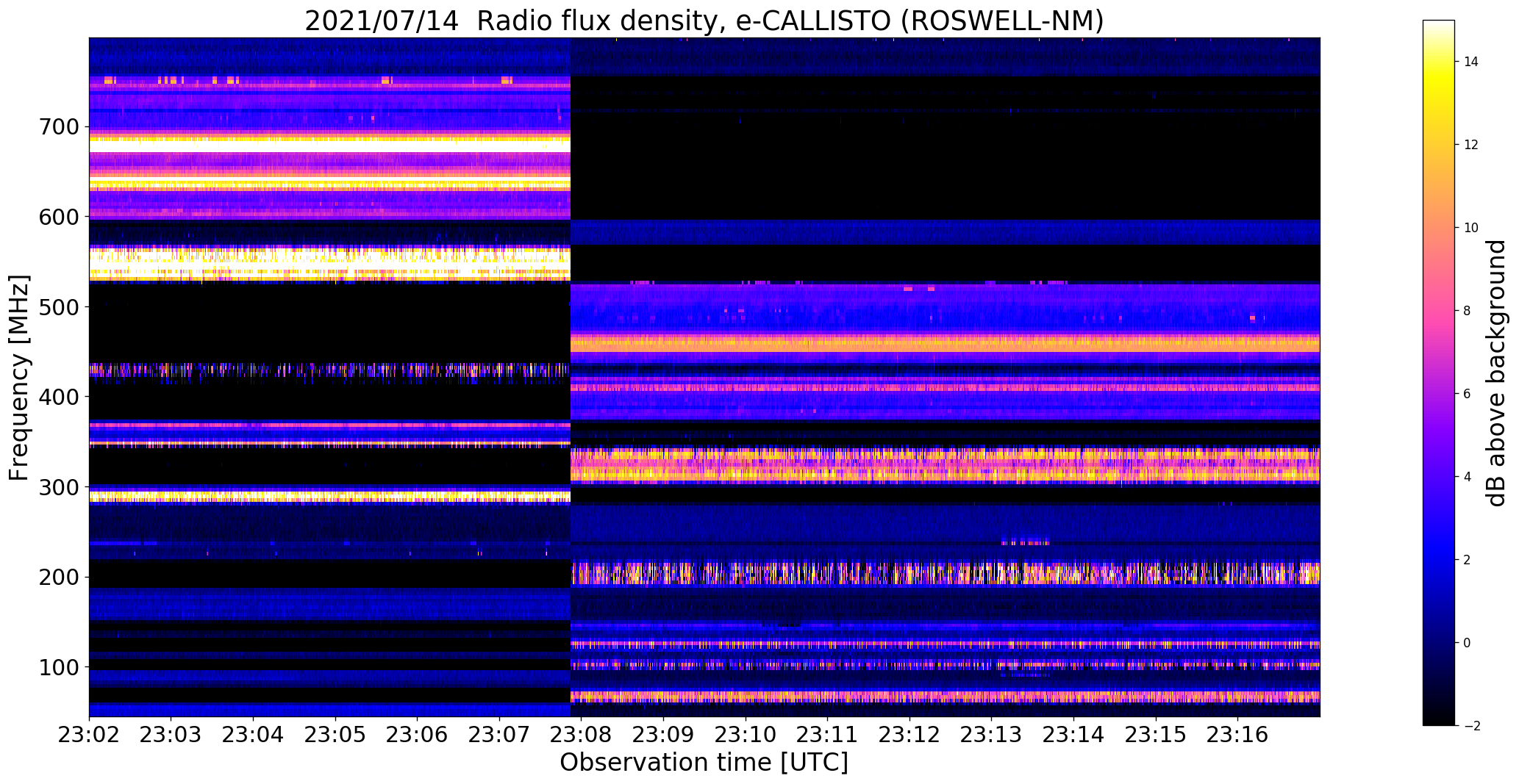Click the 'Frequency [MHz]' axis label
The height and width of the screenshot is (784, 1519).
click(x=19, y=378)
